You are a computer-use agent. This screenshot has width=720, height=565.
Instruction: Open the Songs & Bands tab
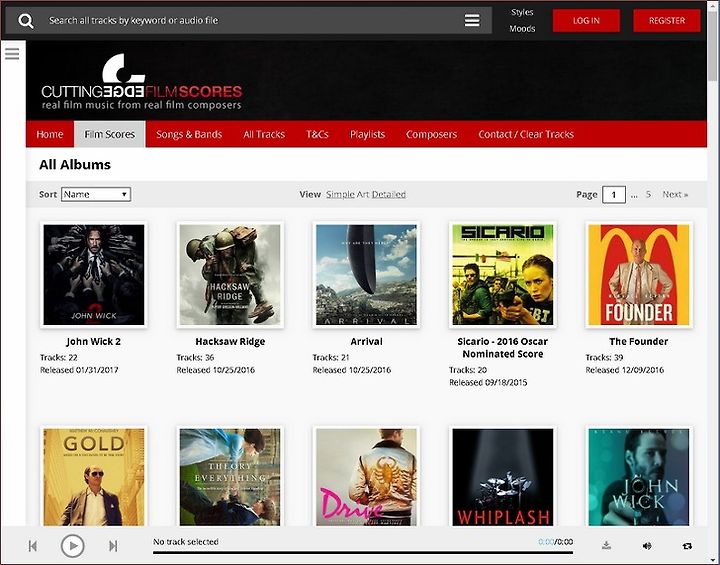(189, 134)
